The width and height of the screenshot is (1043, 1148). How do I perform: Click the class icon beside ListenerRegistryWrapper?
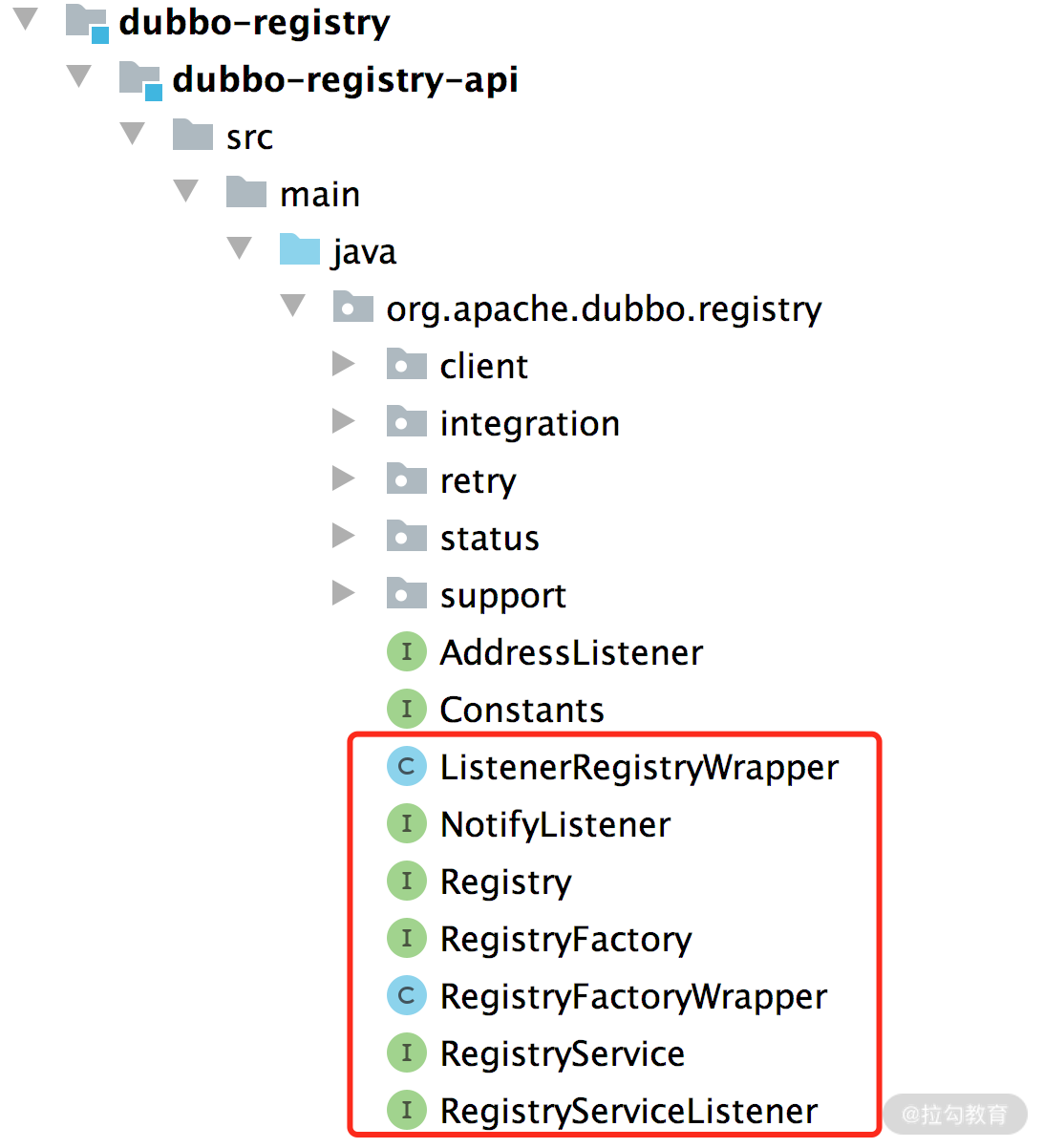(x=406, y=767)
